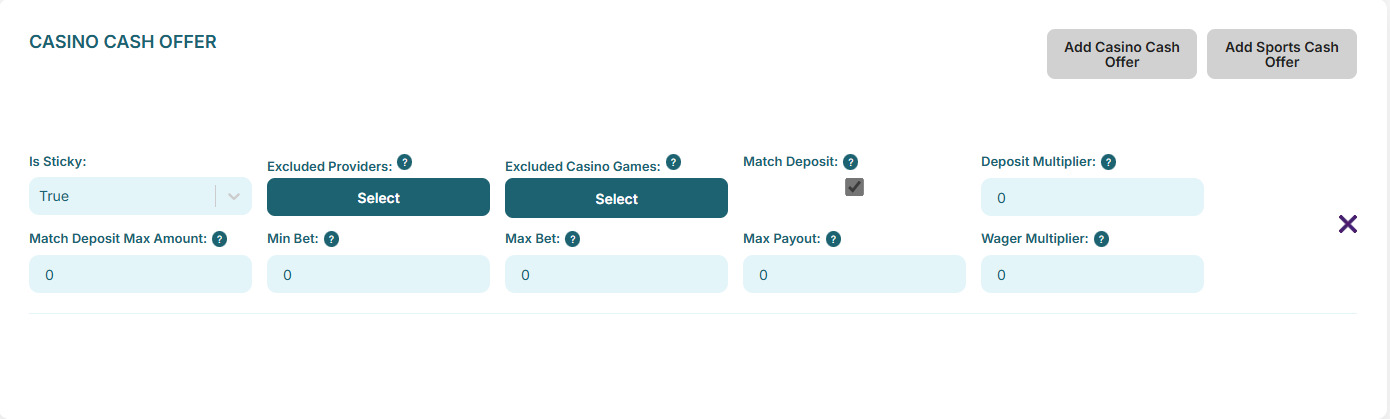Click the Match Deposit help icon

tap(850, 161)
